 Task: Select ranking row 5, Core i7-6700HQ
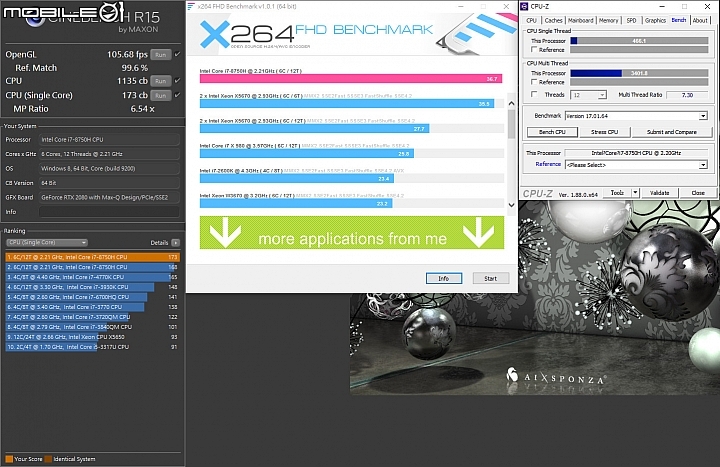tap(92, 297)
